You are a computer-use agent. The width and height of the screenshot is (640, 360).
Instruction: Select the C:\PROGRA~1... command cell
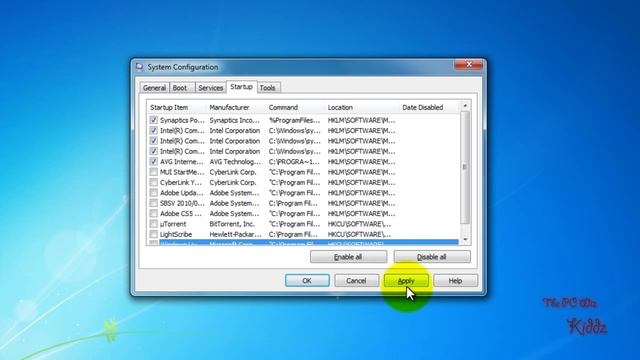294,162
